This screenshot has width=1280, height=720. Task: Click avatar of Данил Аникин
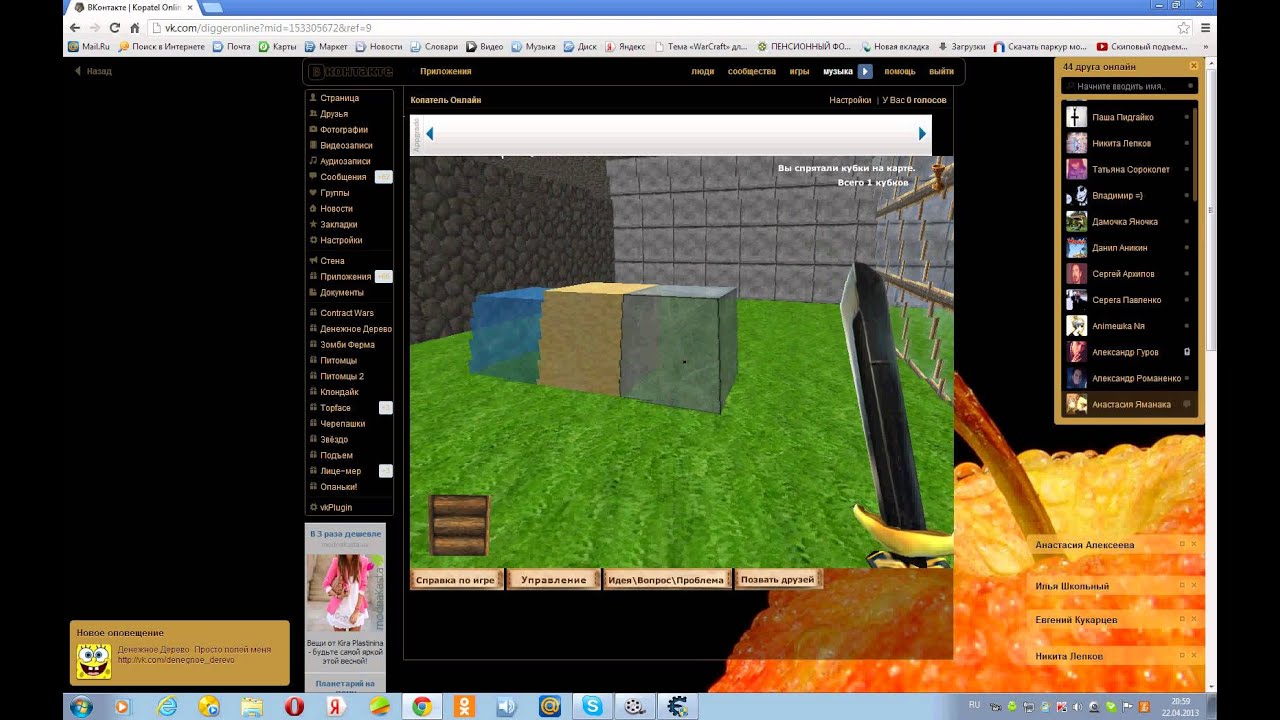coord(1076,248)
